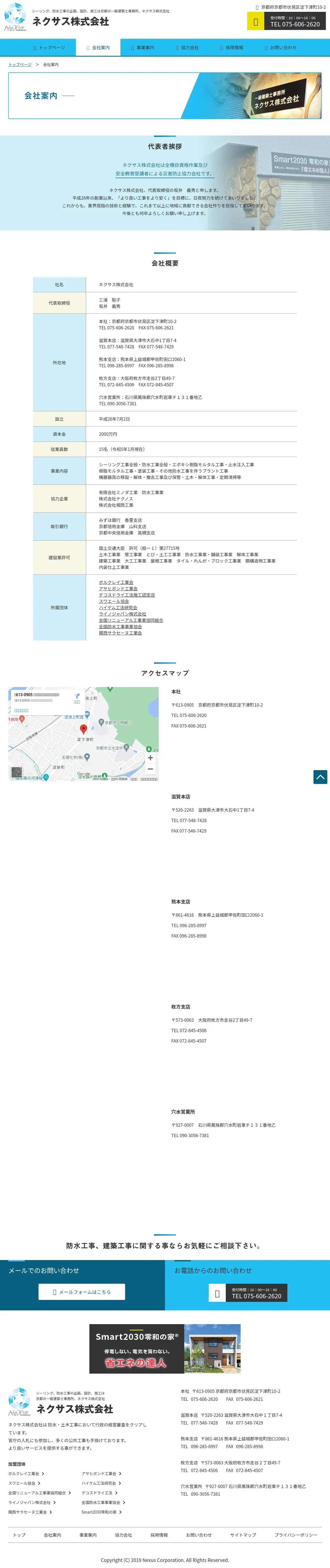The height and width of the screenshot is (1568, 330).
Task: Open the ライノジャパン株式会社 link in table
Action: coord(122,614)
